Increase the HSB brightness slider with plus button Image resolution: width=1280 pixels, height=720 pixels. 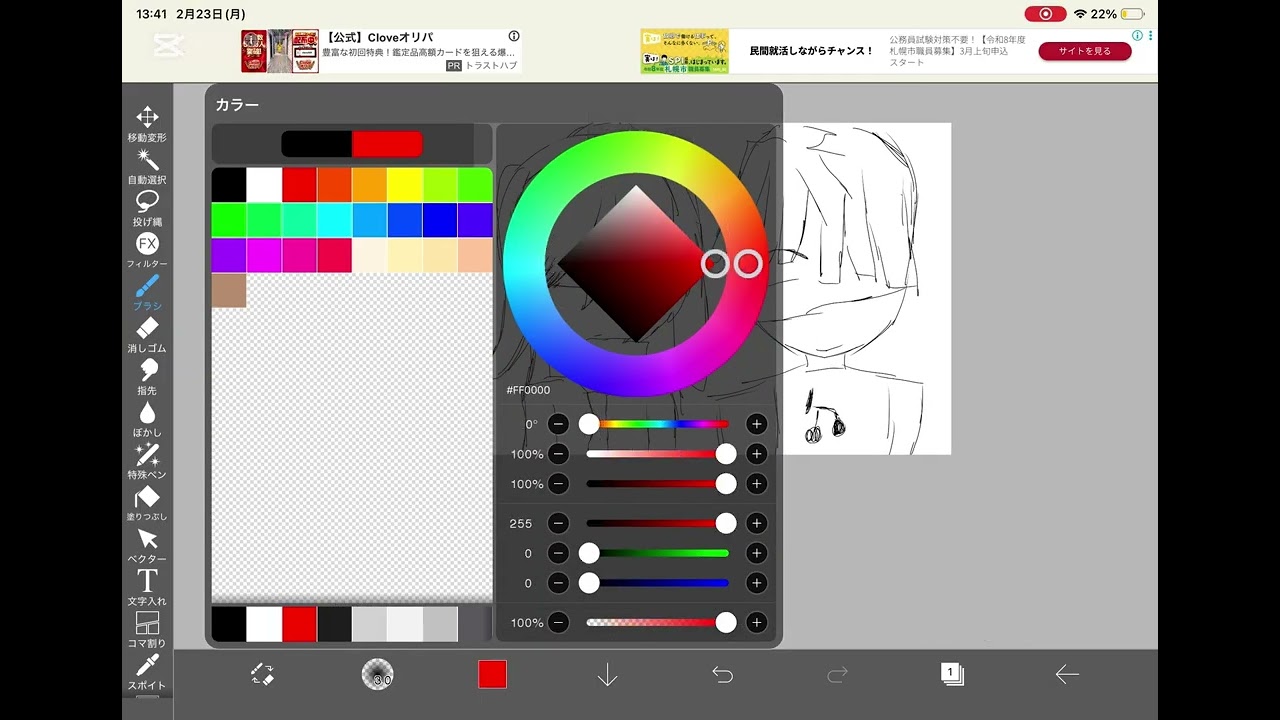coord(757,484)
